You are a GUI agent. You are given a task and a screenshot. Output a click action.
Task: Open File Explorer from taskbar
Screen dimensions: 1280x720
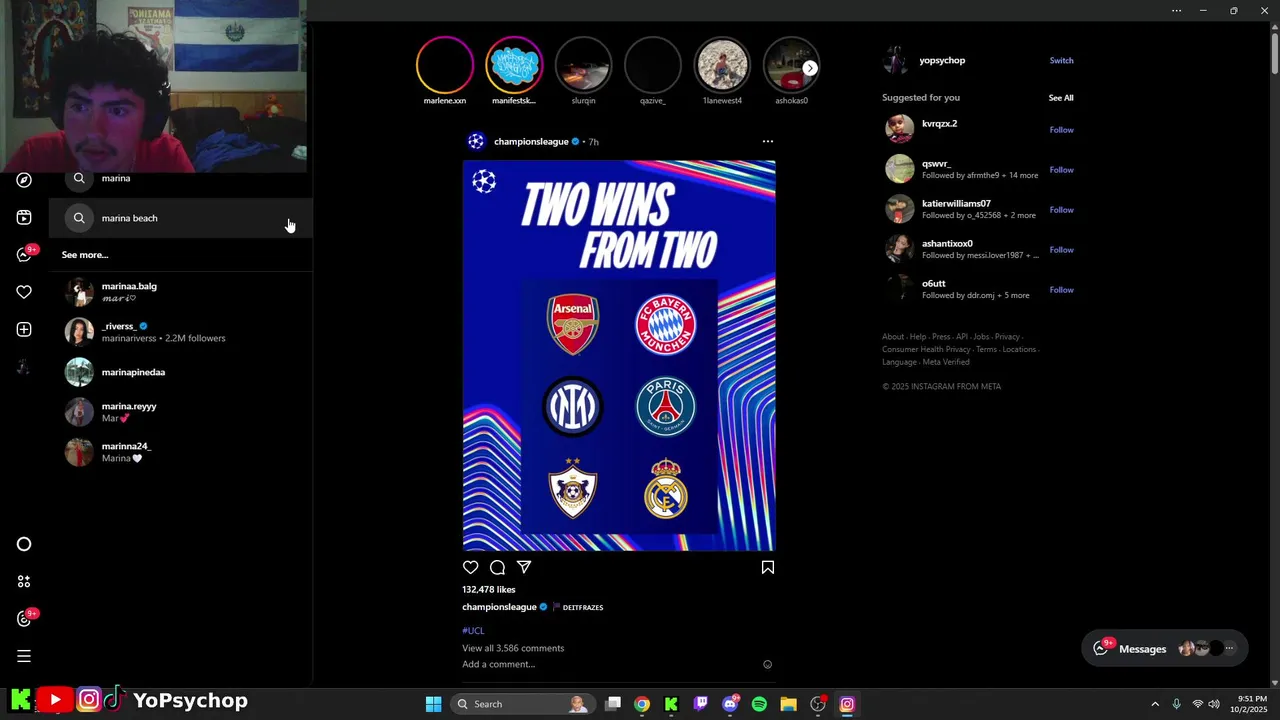788,704
